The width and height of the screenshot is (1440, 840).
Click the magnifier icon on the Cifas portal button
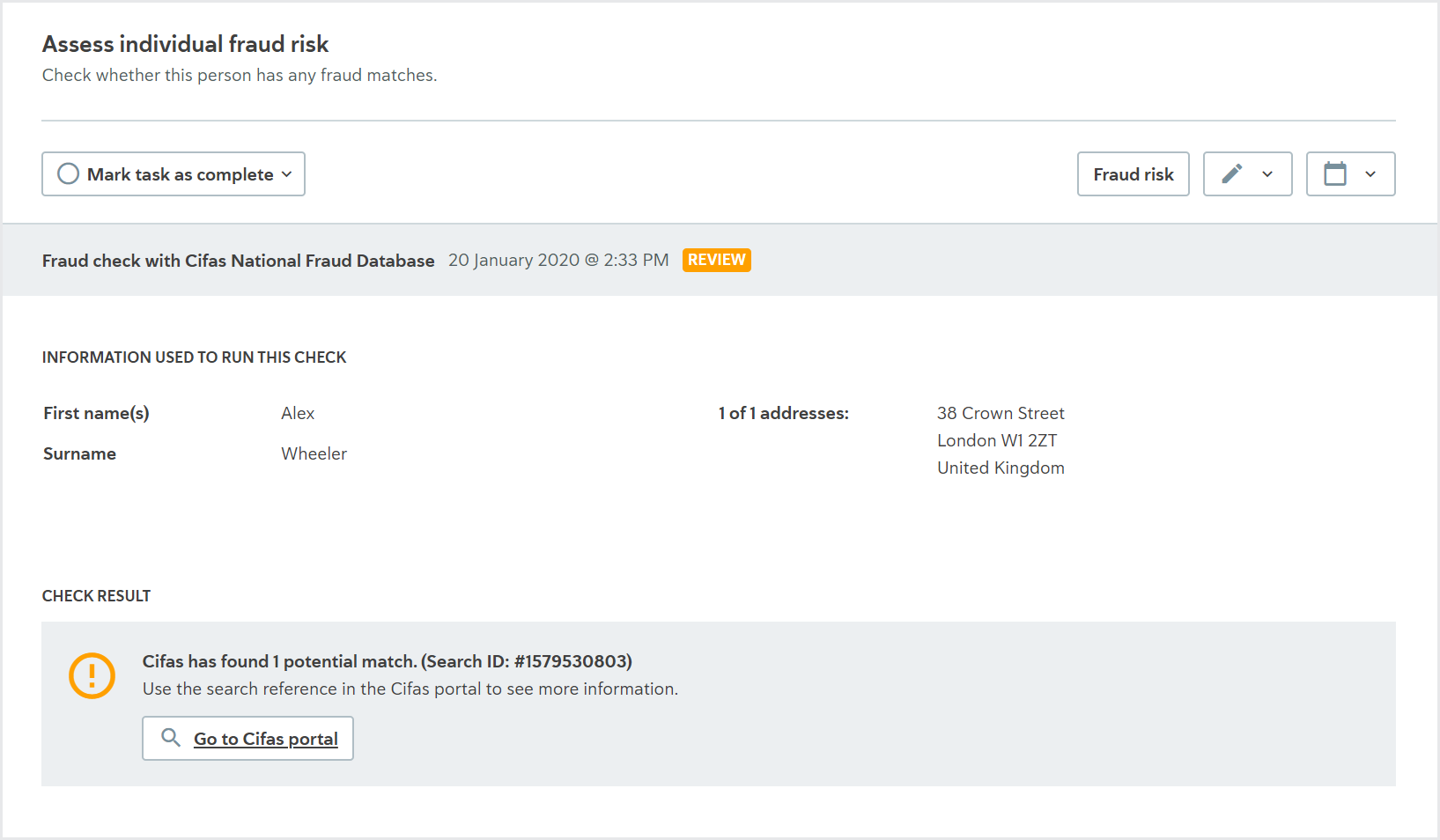tap(171, 737)
